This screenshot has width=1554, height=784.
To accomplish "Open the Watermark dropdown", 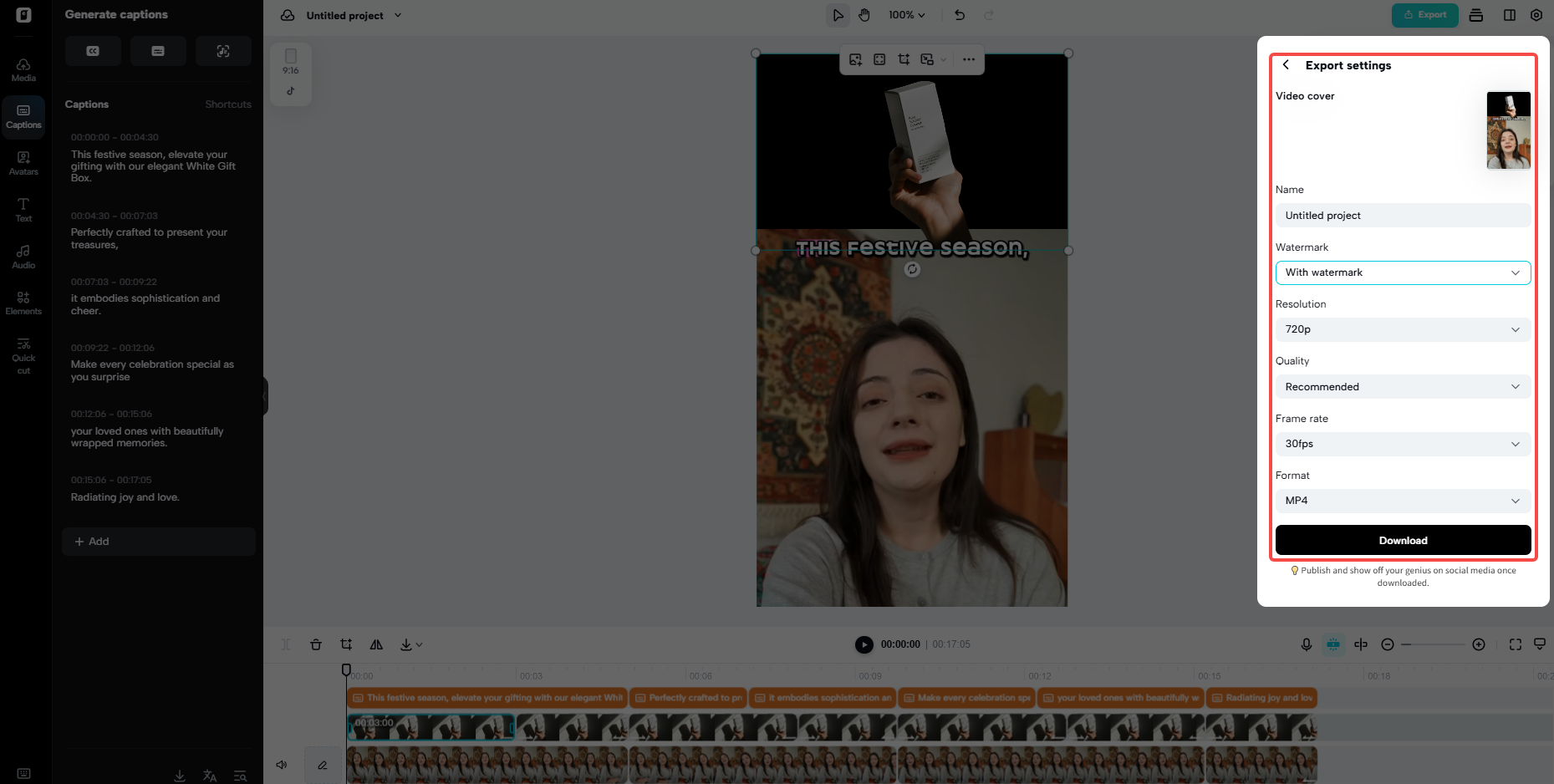I will pos(1403,272).
